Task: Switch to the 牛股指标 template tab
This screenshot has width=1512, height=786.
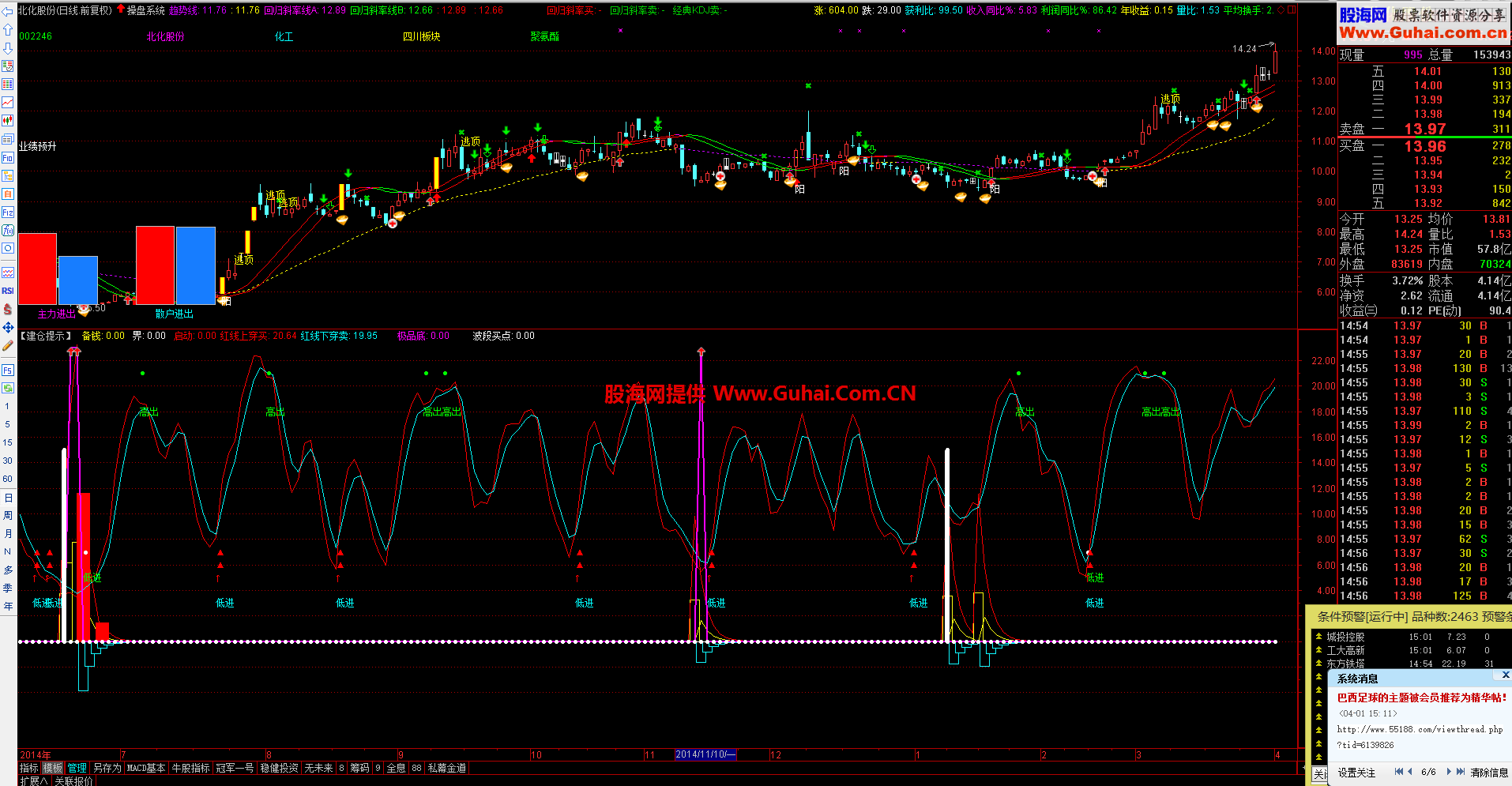Action: (190, 768)
